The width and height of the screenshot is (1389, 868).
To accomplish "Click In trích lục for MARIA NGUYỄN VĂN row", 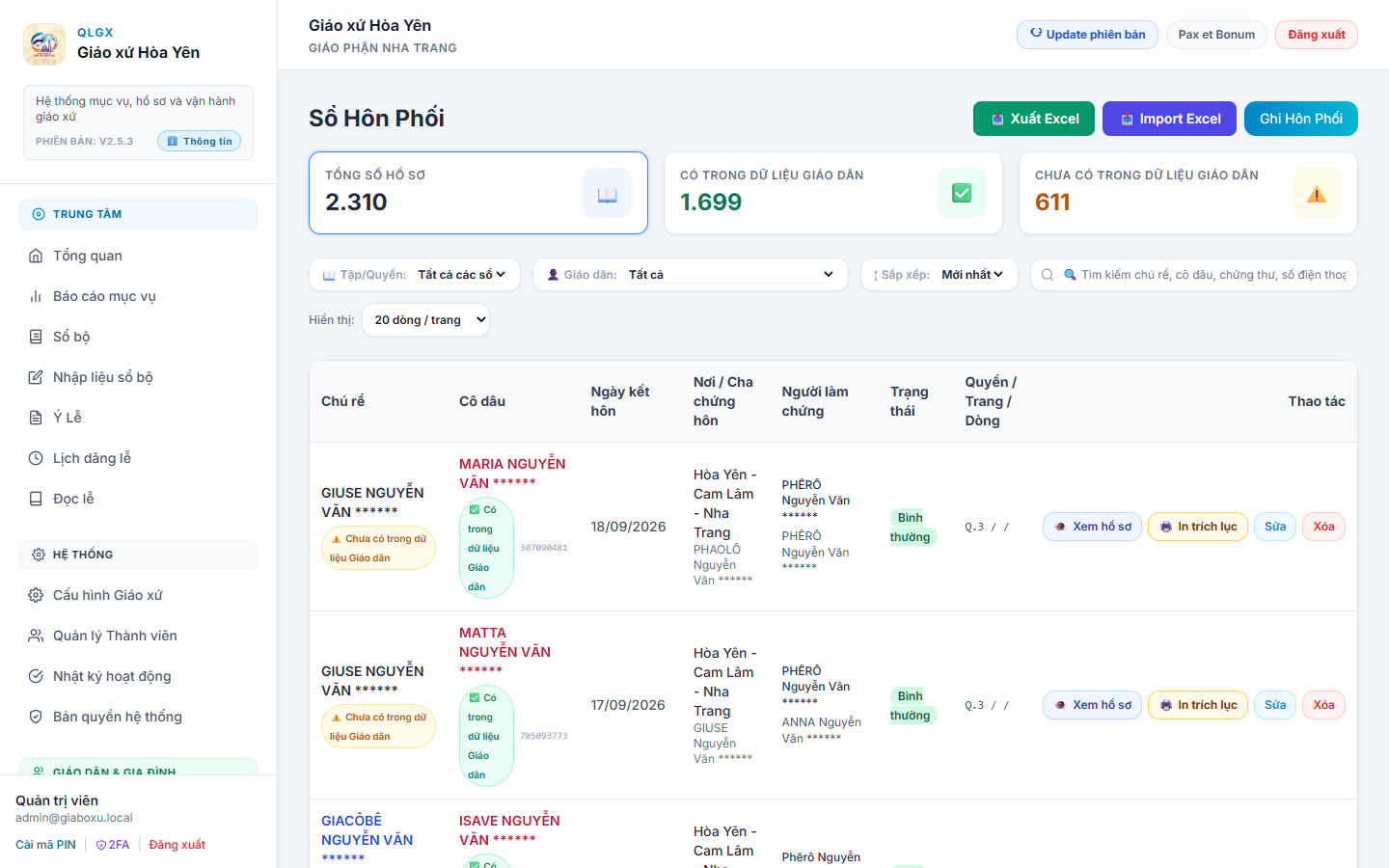I will (1198, 527).
